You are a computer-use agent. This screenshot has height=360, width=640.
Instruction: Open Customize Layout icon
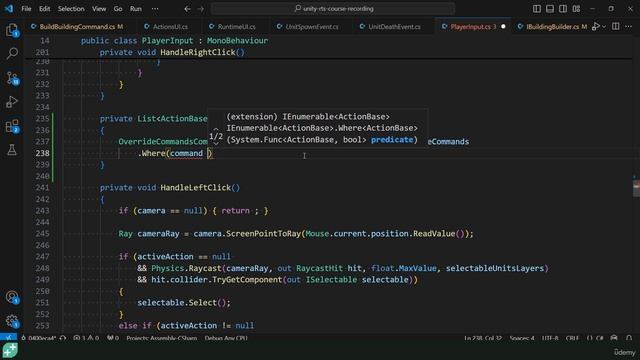[576, 9]
